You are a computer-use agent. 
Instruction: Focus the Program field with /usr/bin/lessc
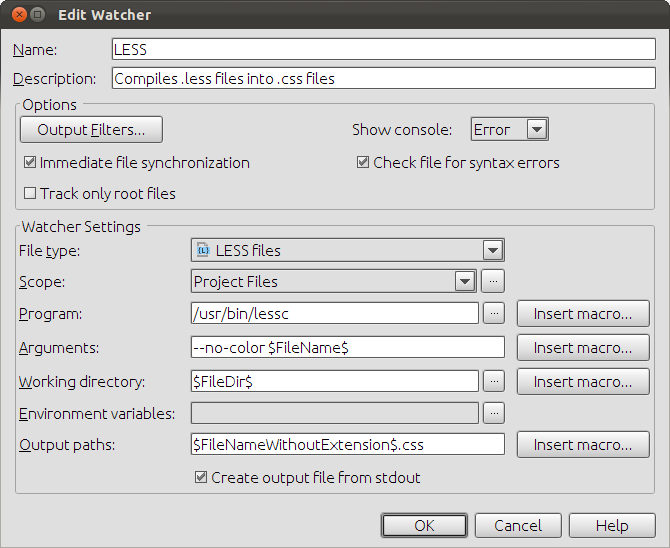335,313
